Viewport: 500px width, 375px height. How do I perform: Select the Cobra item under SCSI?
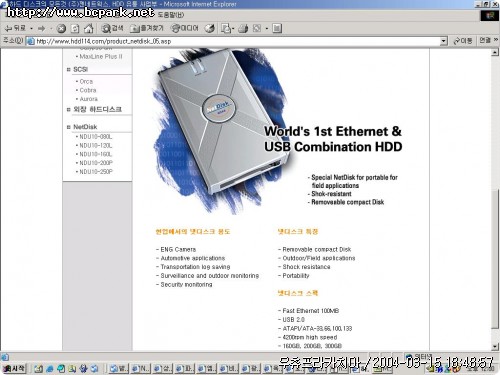[x=88, y=90]
